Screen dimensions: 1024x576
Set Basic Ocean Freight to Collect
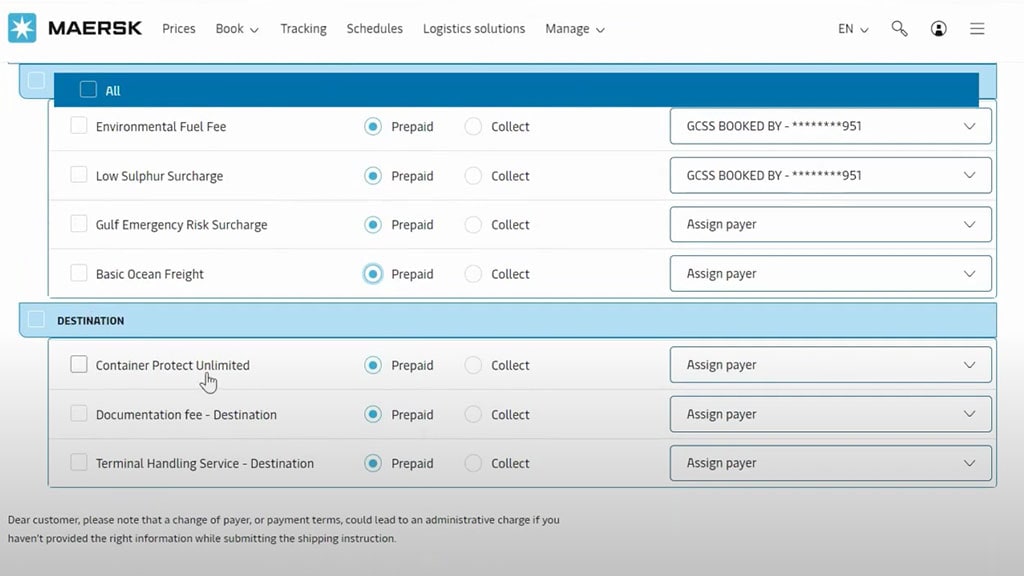(474, 274)
